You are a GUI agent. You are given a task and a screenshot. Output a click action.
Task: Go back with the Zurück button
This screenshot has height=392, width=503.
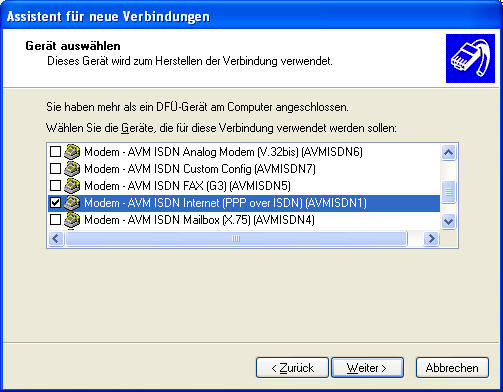tap(292, 368)
